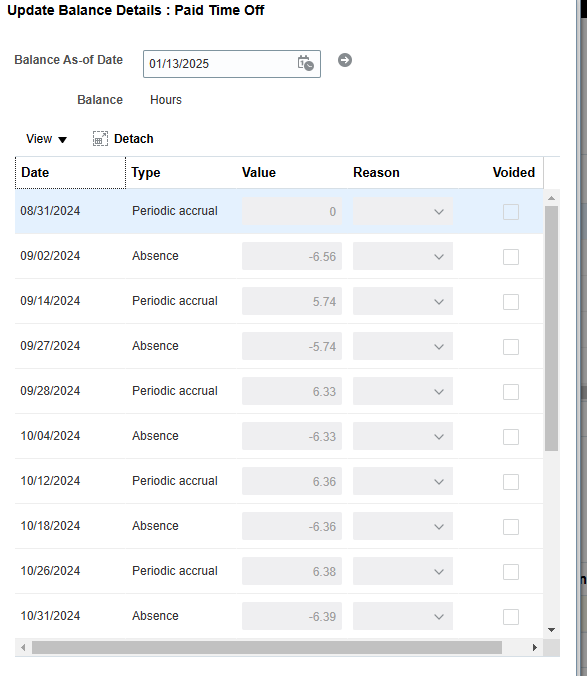Open Reason dropdown for 10/31/2024 row
The width and height of the screenshot is (587, 676).
pyautogui.click(x=403, y=616)
